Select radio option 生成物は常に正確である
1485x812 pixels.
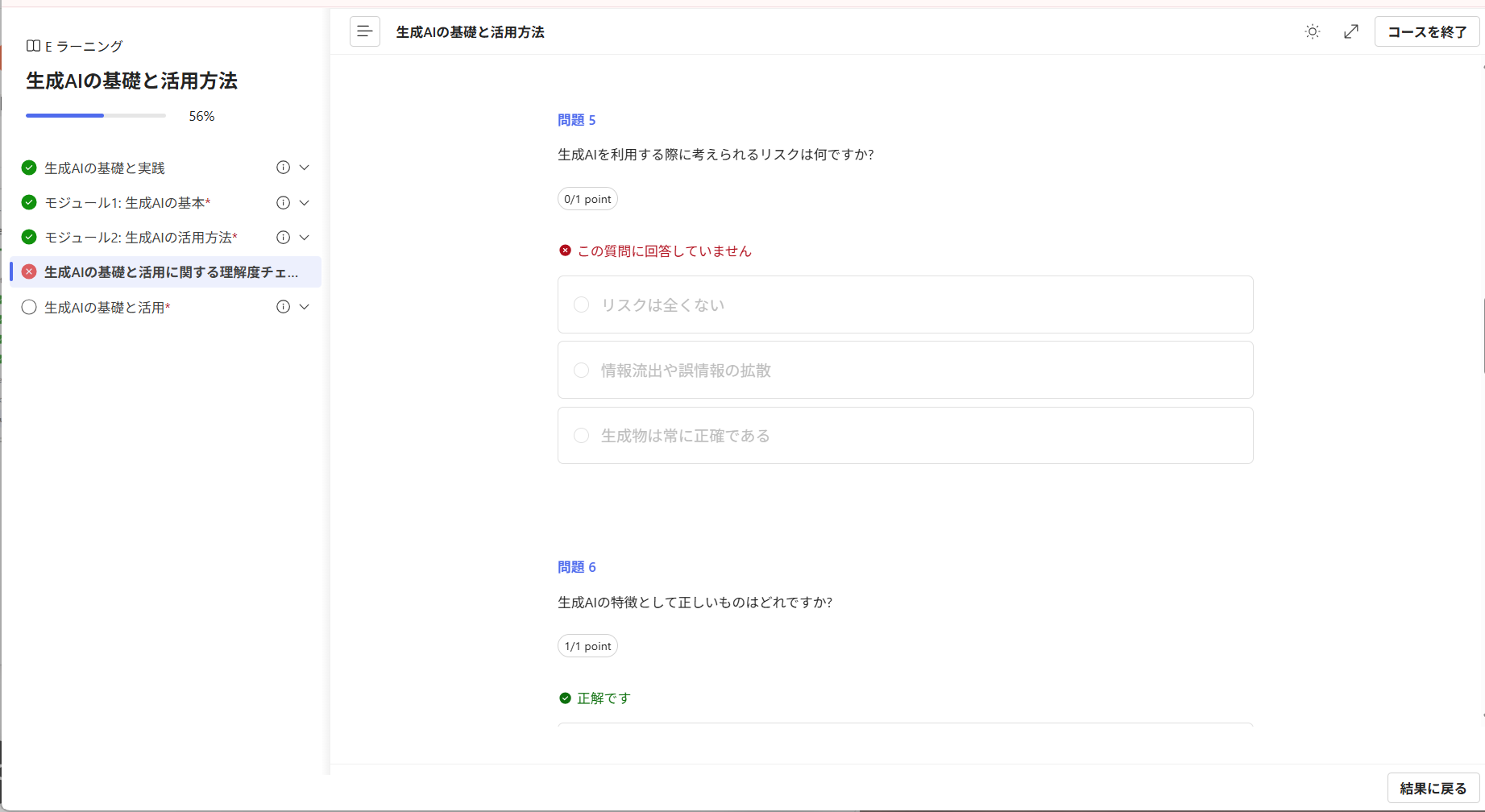click(581, 436)
